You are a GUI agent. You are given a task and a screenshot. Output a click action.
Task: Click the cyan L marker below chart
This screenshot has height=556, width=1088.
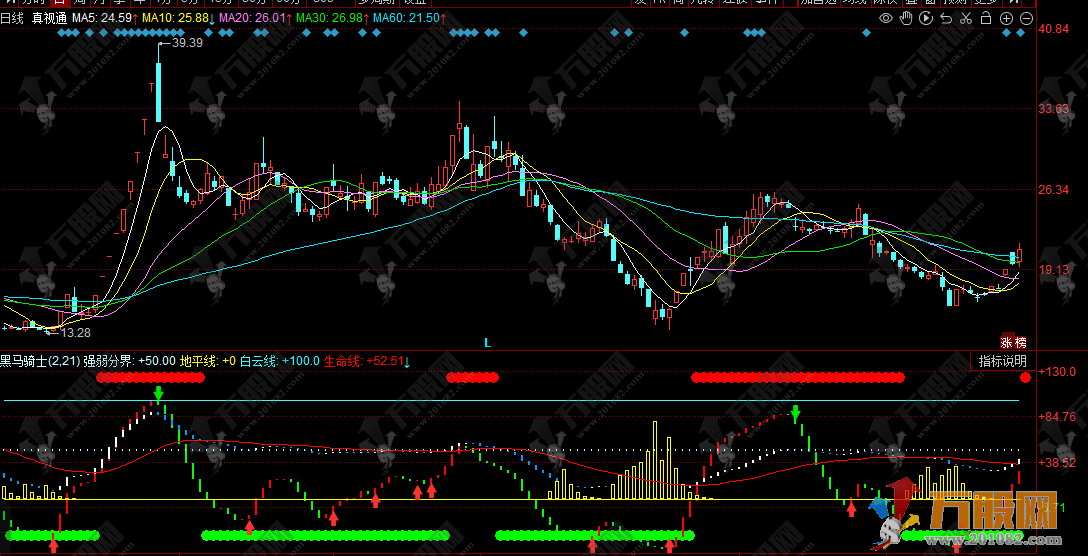tap(487, 343)
